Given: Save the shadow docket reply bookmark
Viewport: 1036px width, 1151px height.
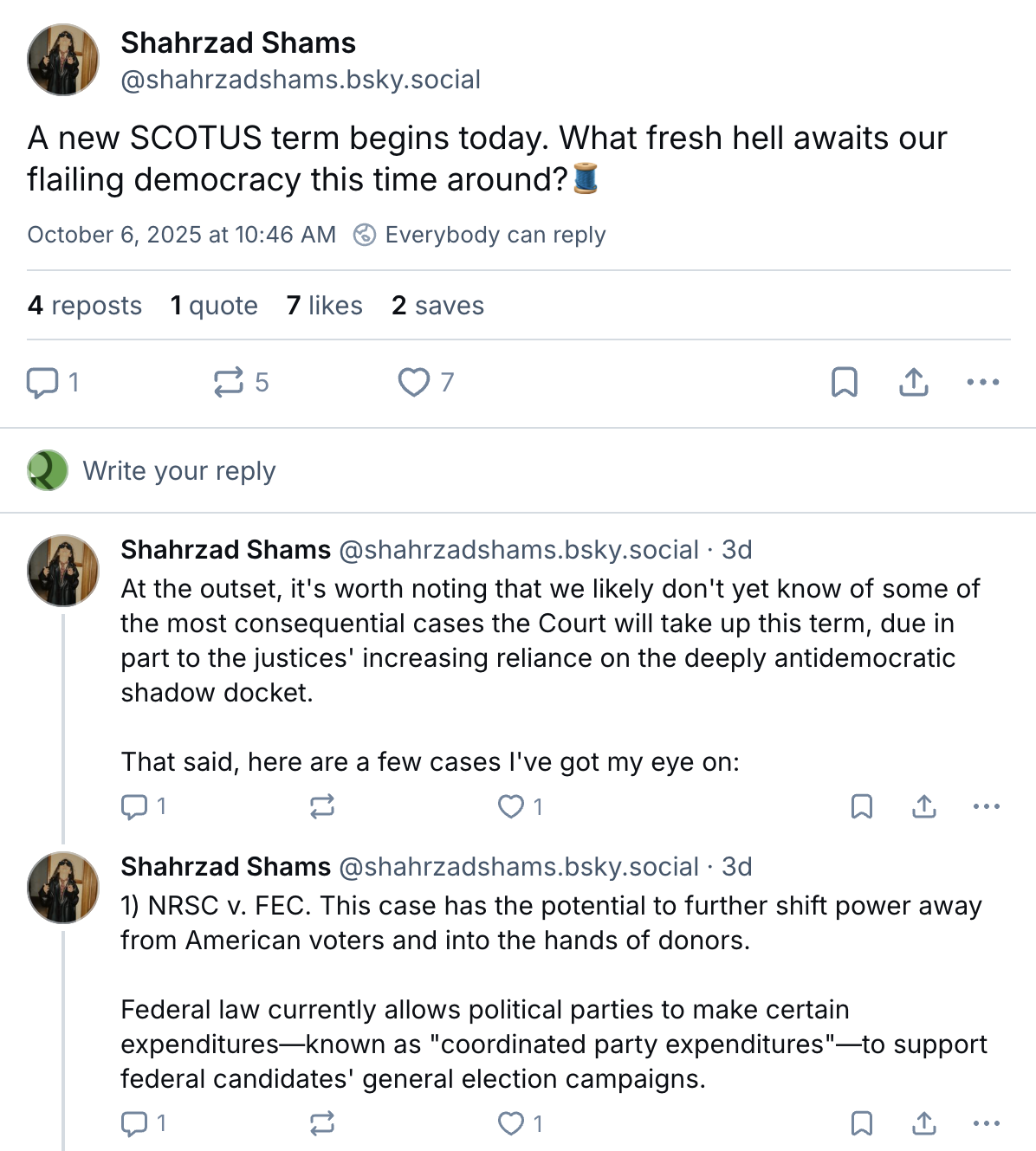Looking at the screenshot, I should click(862, 807).
